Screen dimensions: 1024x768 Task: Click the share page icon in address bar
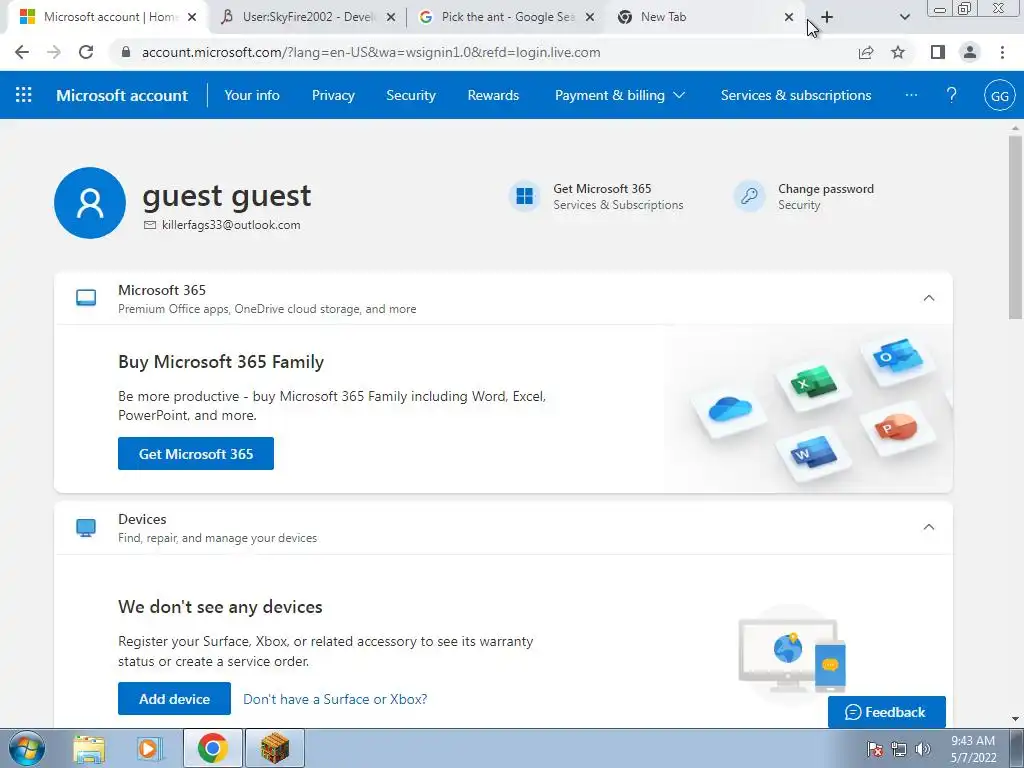tap(866, 52)
